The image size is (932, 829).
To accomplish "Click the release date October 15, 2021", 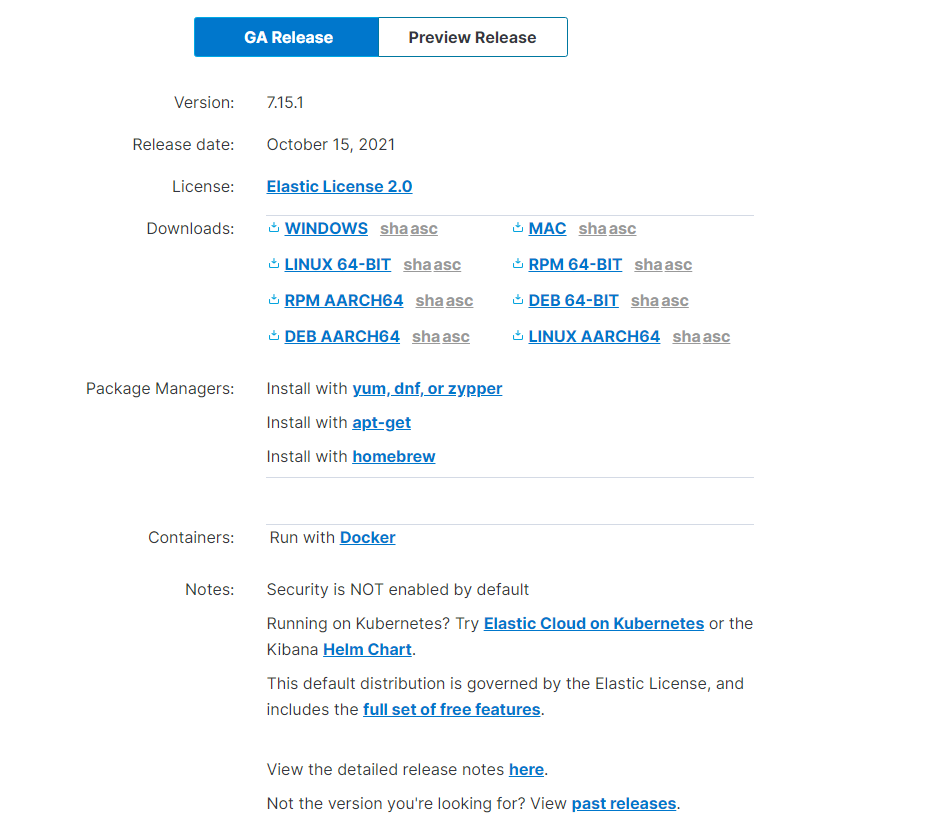I will pyautogui.click(x=330, y=144).
